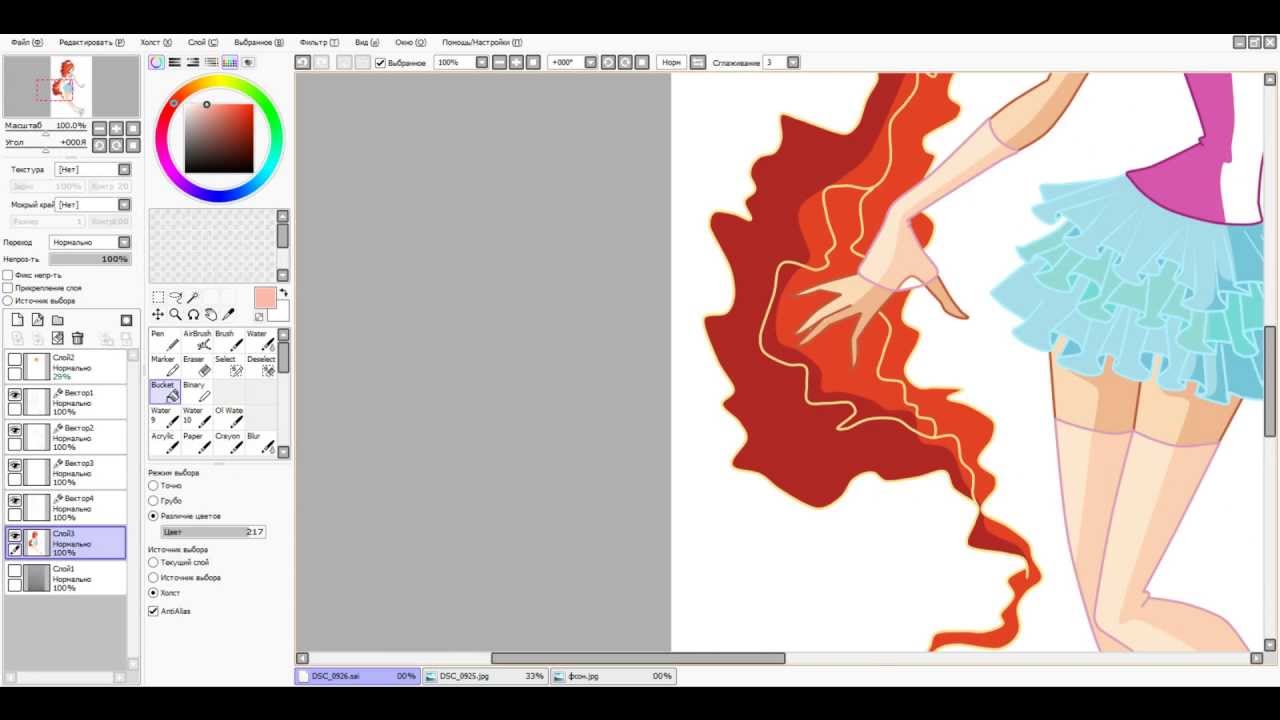Toggle Фикс непр-ть checkbox
The height and width of the screenshot is (720, 1280).
[x=8, y=275]
